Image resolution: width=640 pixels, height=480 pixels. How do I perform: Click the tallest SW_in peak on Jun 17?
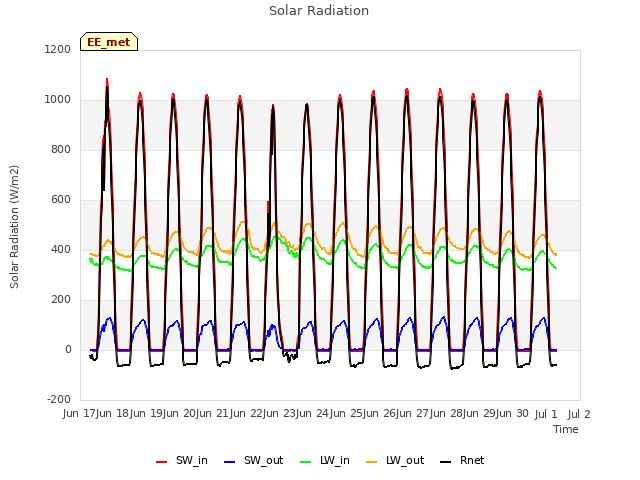107,79
